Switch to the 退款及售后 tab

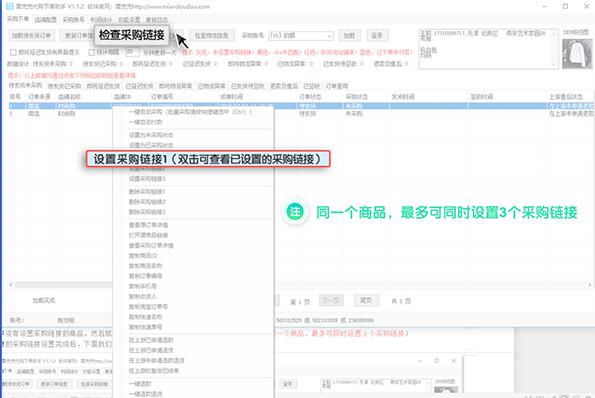pyautogui.click(x=284, y=86)
